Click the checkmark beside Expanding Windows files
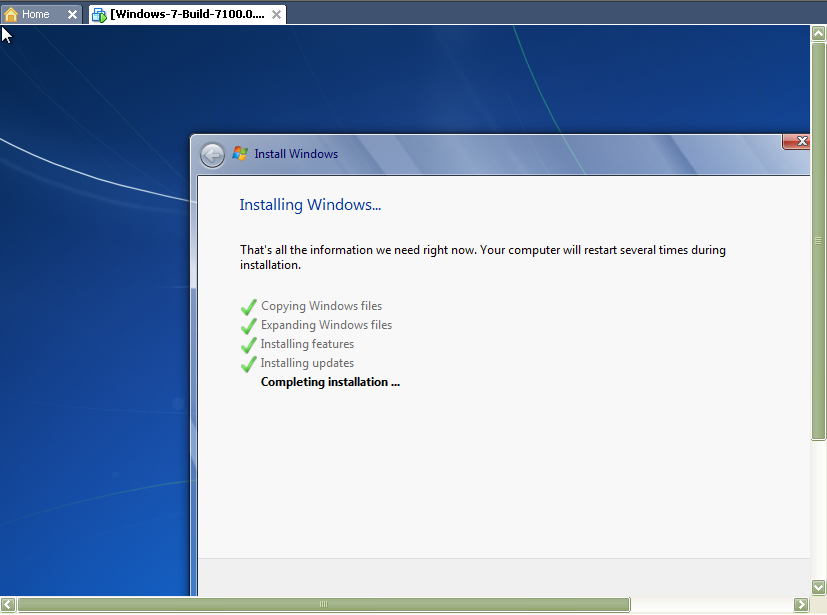Viewport: 827px width, 615px height. [x=249, y=326]
